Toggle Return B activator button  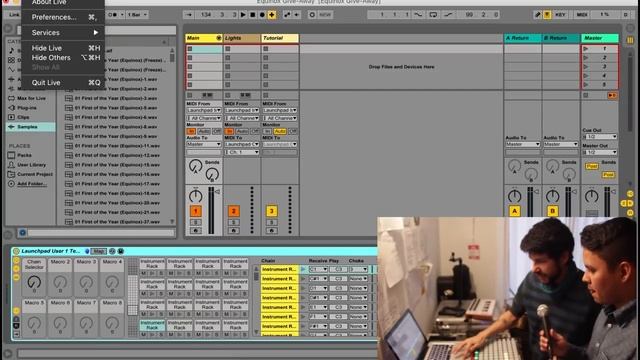click(553, 211)
